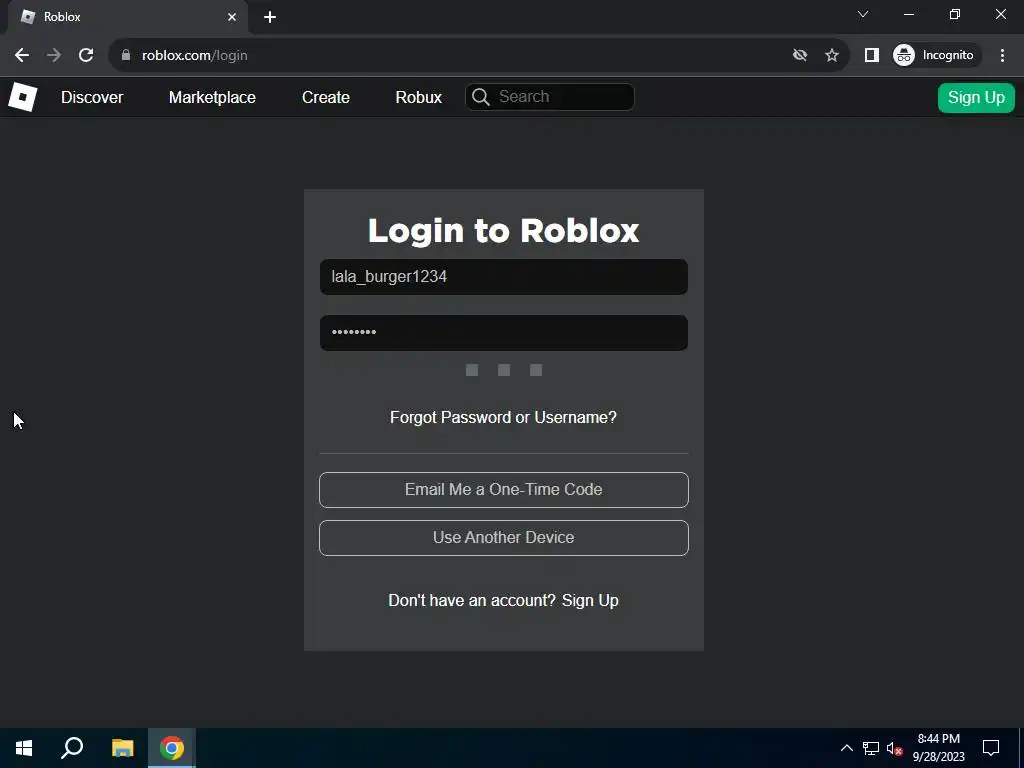The height and width of the screenshot is (768, 1024).
Task: Open the Robux menu item
Action: click(x=419, y=97)
